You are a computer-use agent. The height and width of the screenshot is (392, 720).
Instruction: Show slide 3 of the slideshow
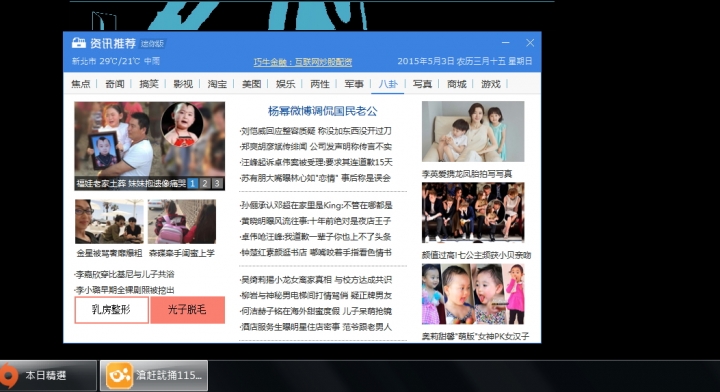(217, 184)
